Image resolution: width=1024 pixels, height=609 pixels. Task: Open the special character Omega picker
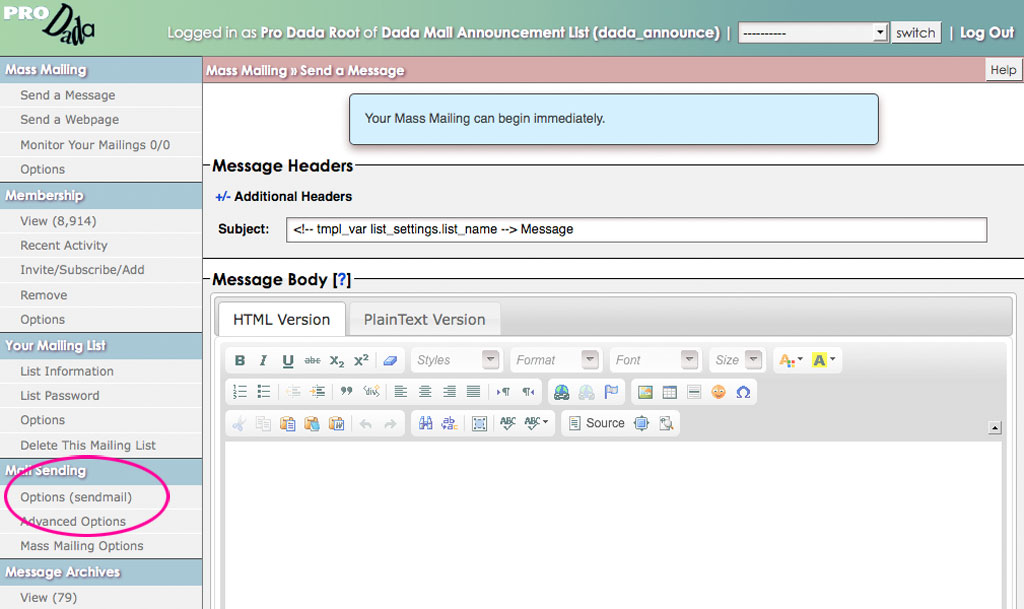pos(743,392)
